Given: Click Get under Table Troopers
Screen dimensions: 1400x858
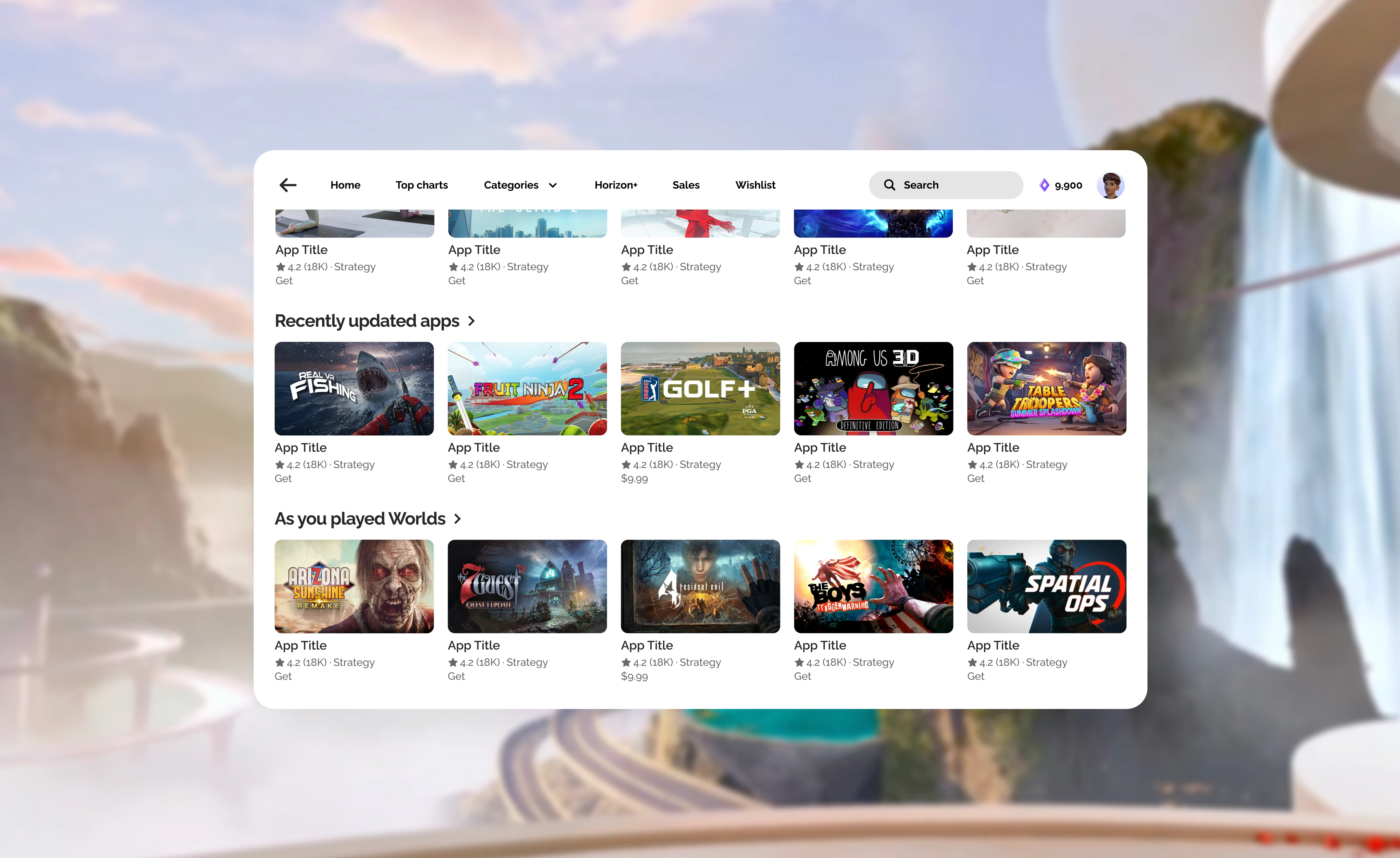Looking at the screenshot, I should click(976, 478).
